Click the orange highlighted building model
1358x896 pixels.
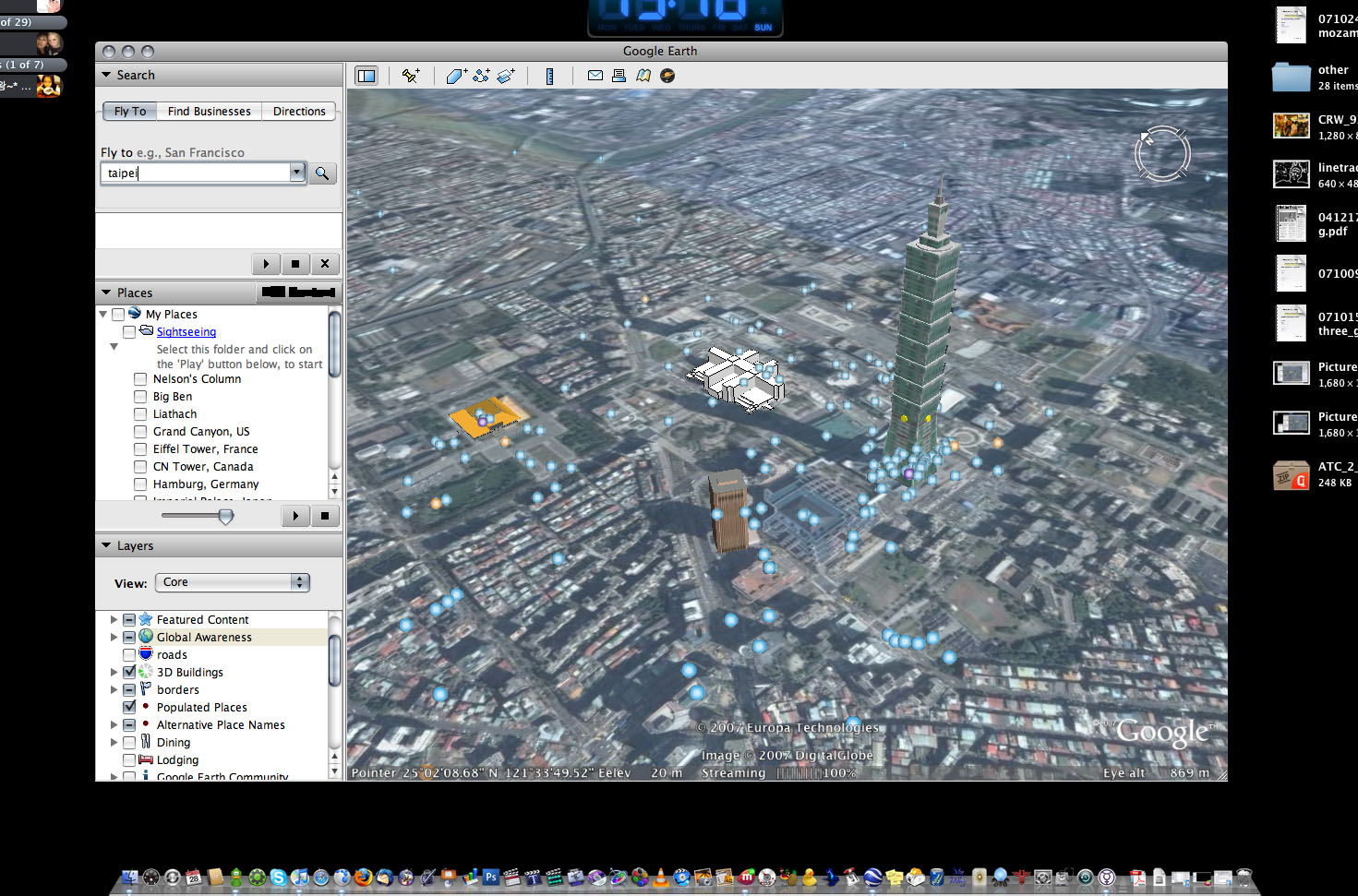point(485,417)
